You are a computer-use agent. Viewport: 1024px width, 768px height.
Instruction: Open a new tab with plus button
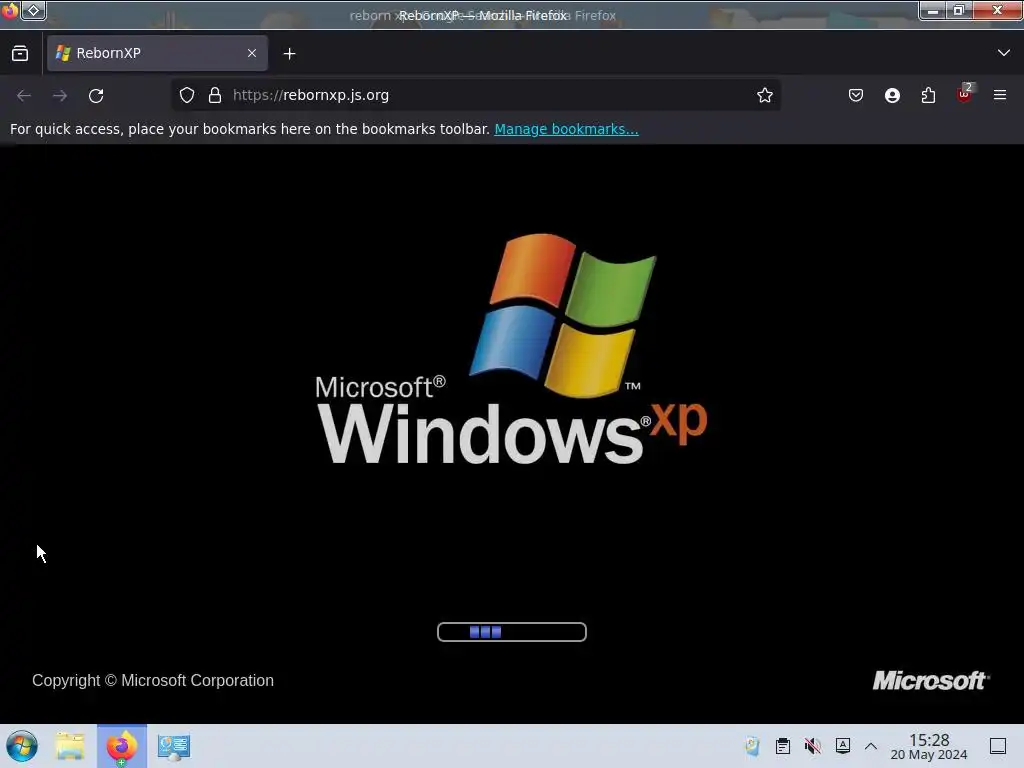coord(289,54)
